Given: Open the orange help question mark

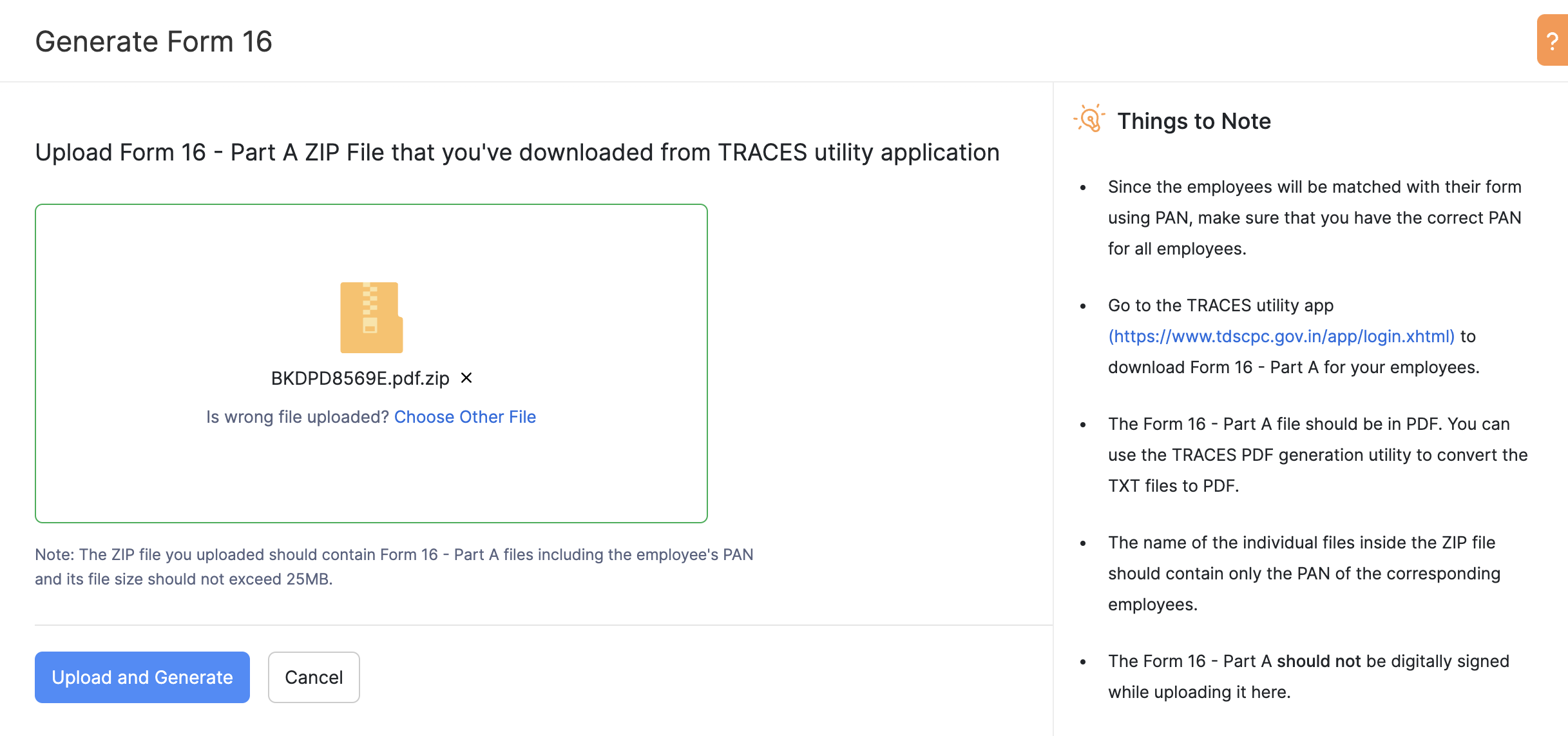Looking at the screenshot, I should 1552,42.
